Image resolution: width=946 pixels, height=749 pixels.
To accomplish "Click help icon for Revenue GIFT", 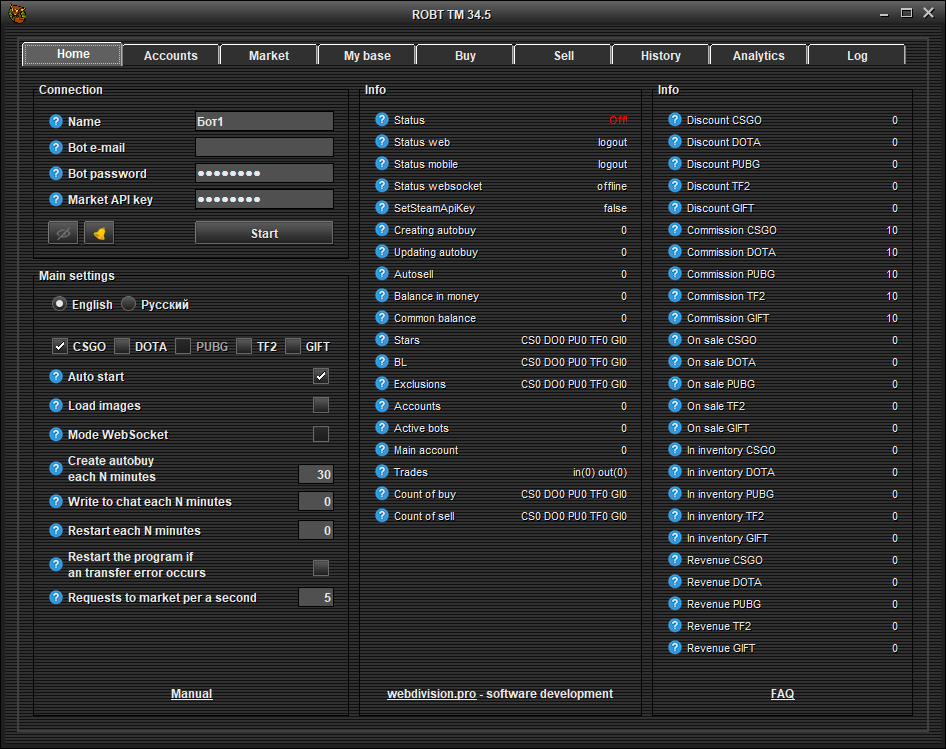I will tap(675, 648).
